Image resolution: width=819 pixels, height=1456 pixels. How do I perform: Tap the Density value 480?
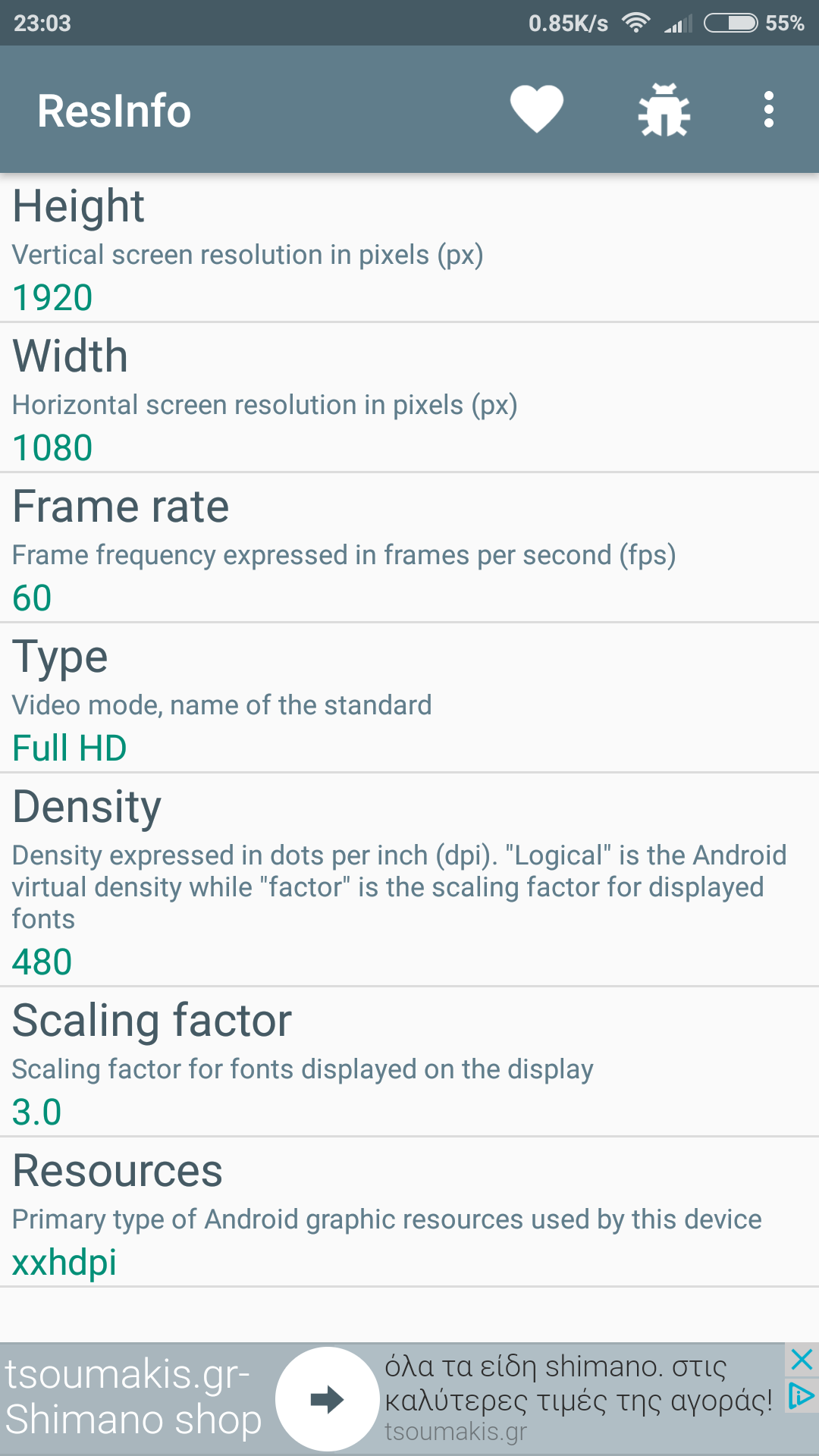click(42, 962)
